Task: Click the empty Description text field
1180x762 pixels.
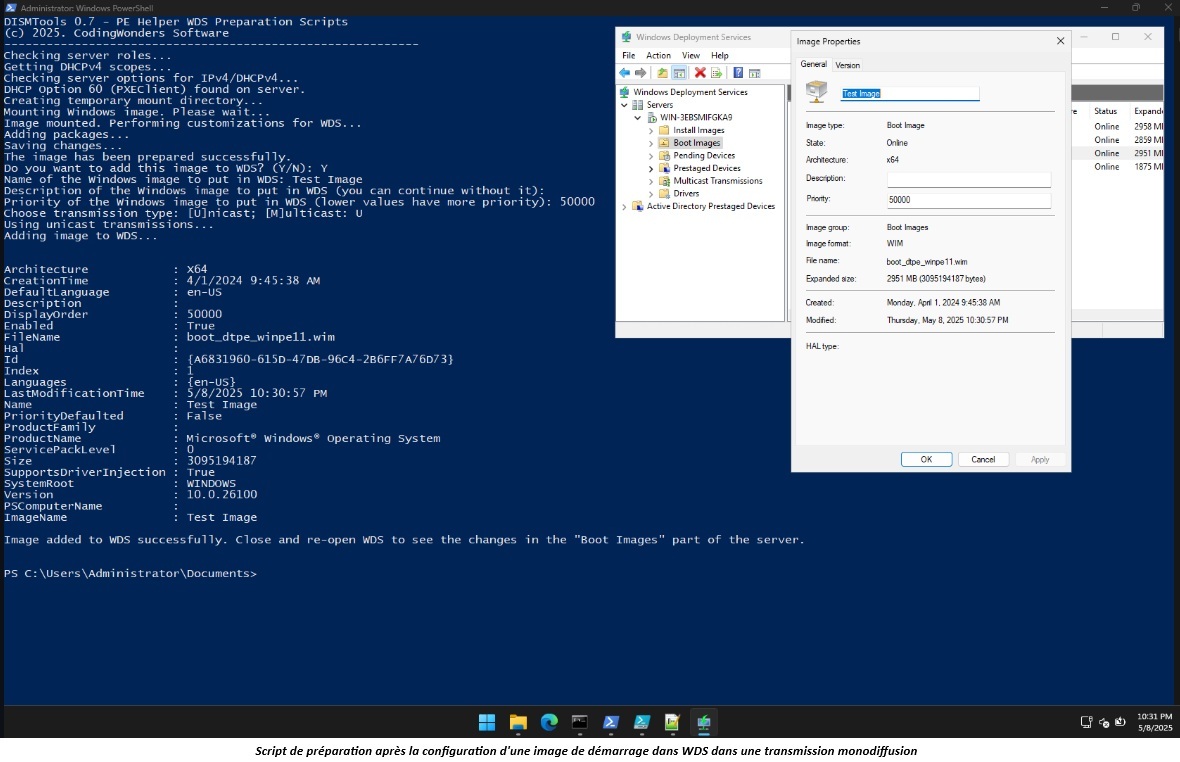Action: click(968, 179)
